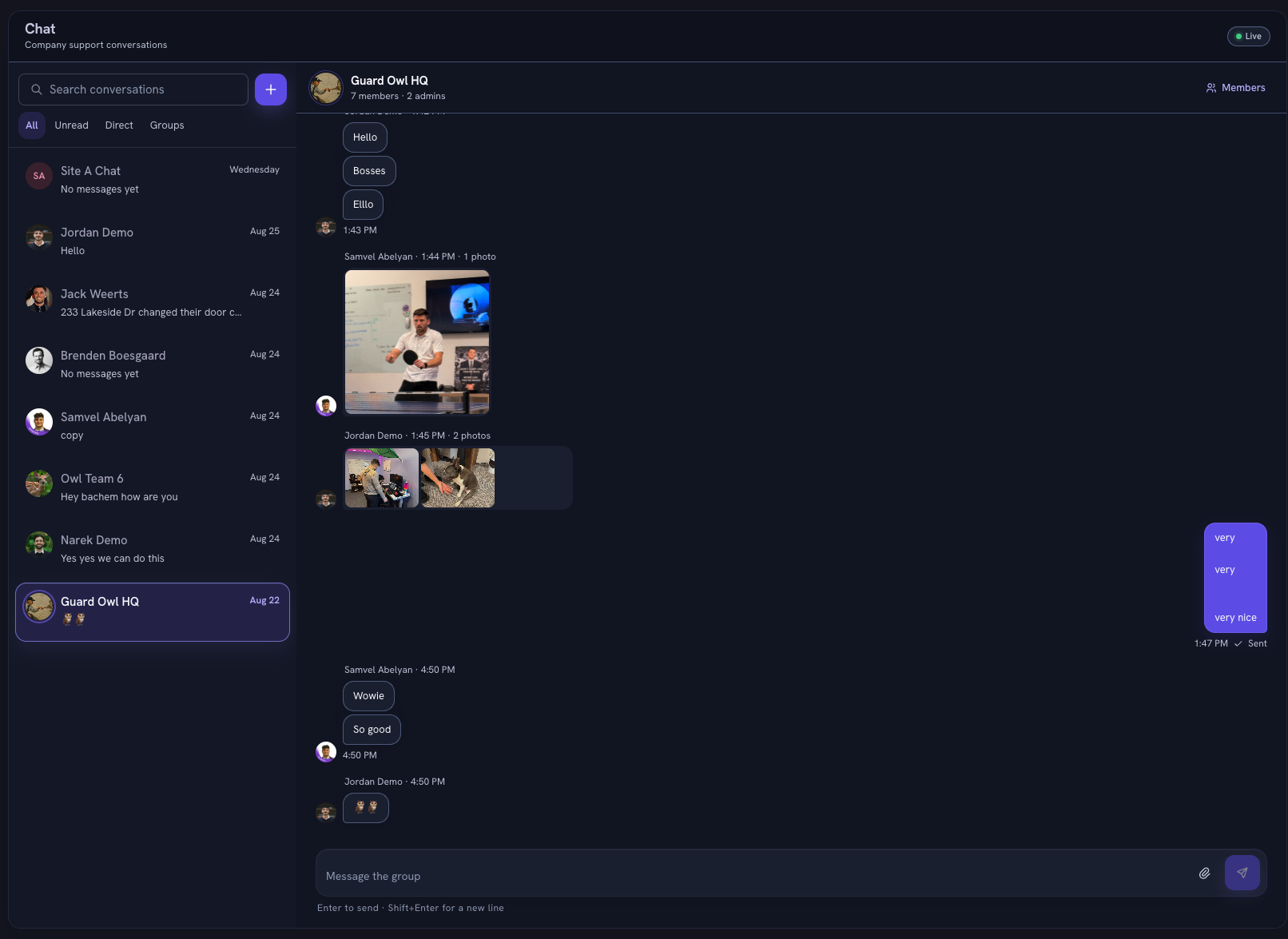This screenshot has width=1288, height=939.
Task: Click the 'So good' message bubble
Action: click(x=372, y=730)
